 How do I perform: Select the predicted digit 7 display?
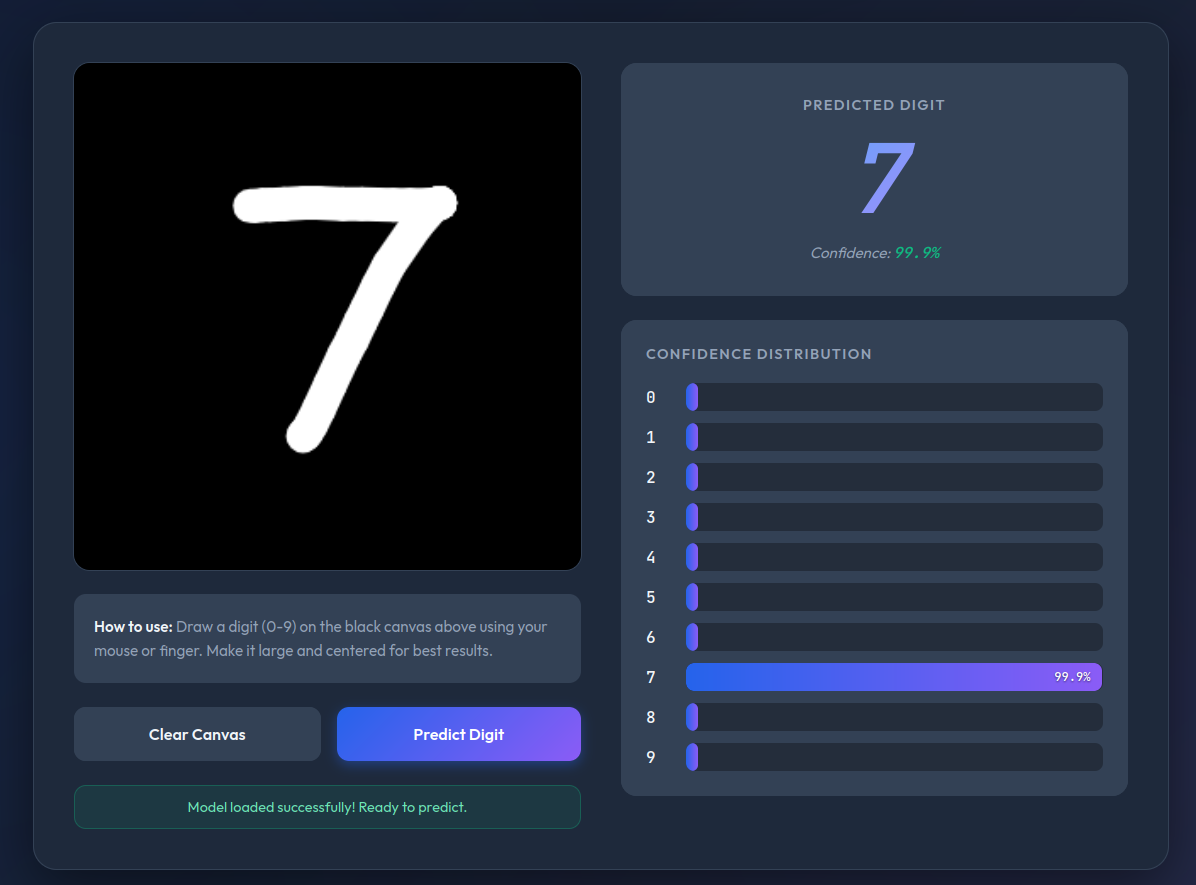(887, 180)
